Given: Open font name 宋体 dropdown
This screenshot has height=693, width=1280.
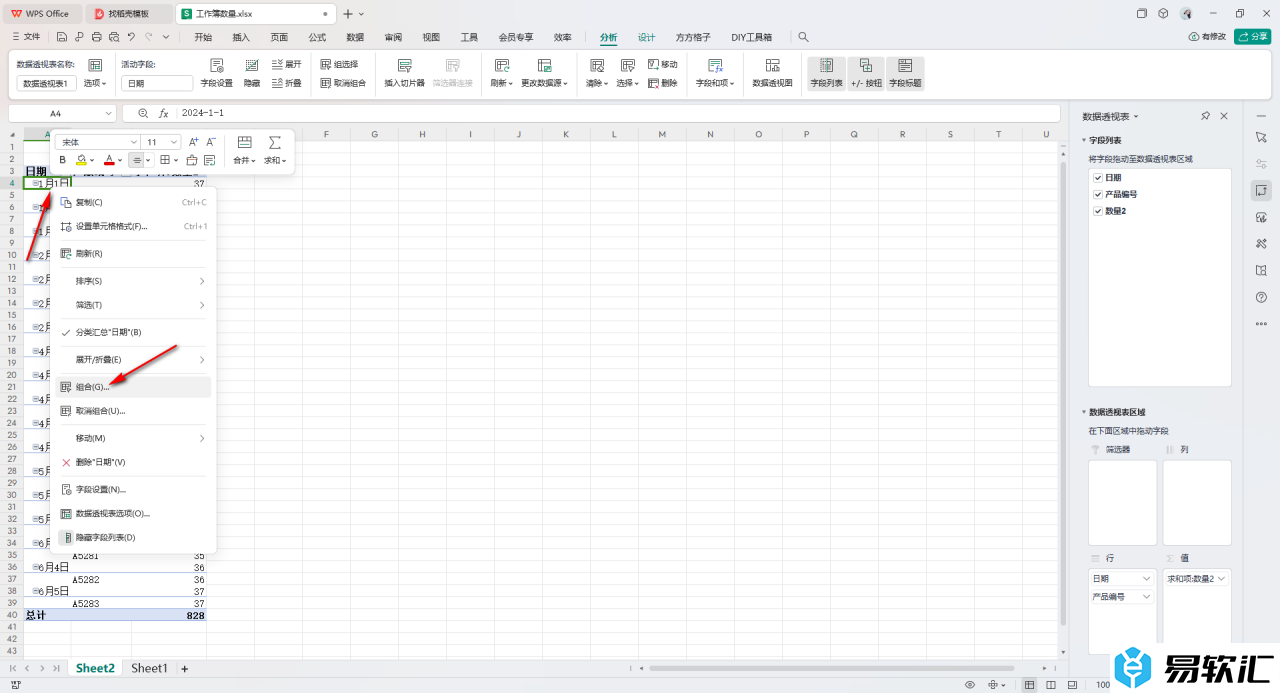Looking at the screenshot, I should (x=133, y=142).
